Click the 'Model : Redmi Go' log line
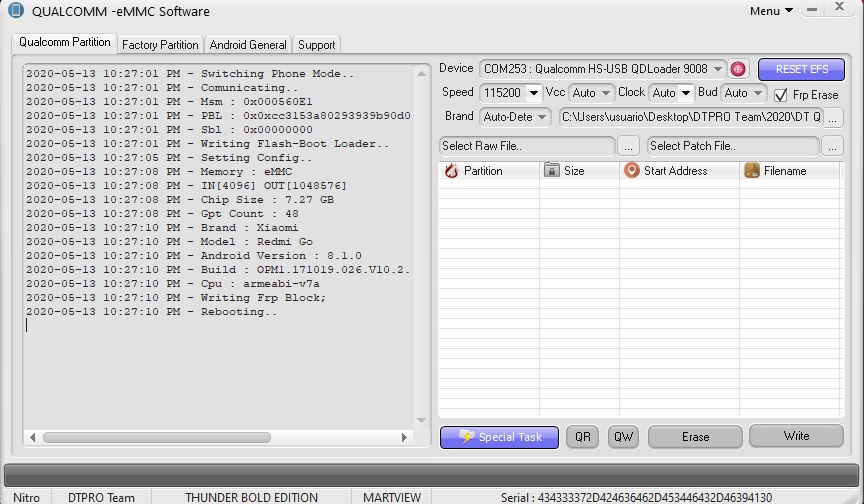This screenshot has width=864, height=504. point(169,242)
